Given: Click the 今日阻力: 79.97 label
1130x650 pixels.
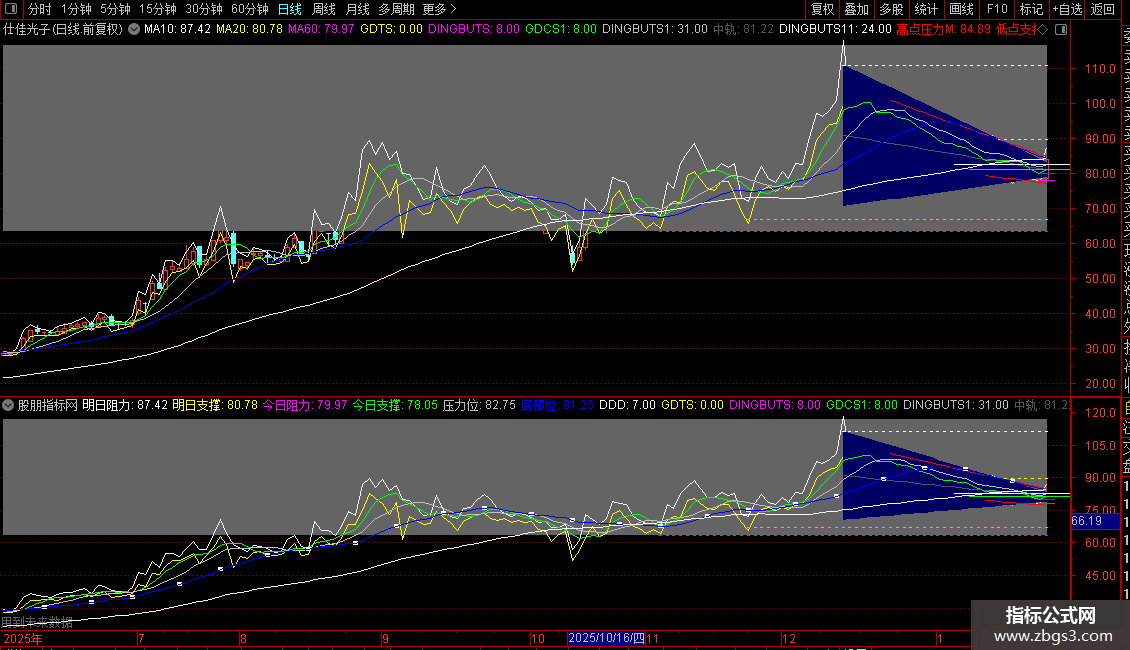Looking at the screenshot, I should pyautogui.click(x=305, y=405).
